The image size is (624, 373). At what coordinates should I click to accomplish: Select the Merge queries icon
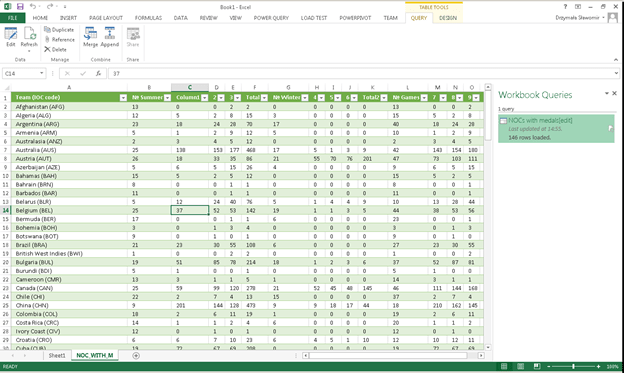90,37
